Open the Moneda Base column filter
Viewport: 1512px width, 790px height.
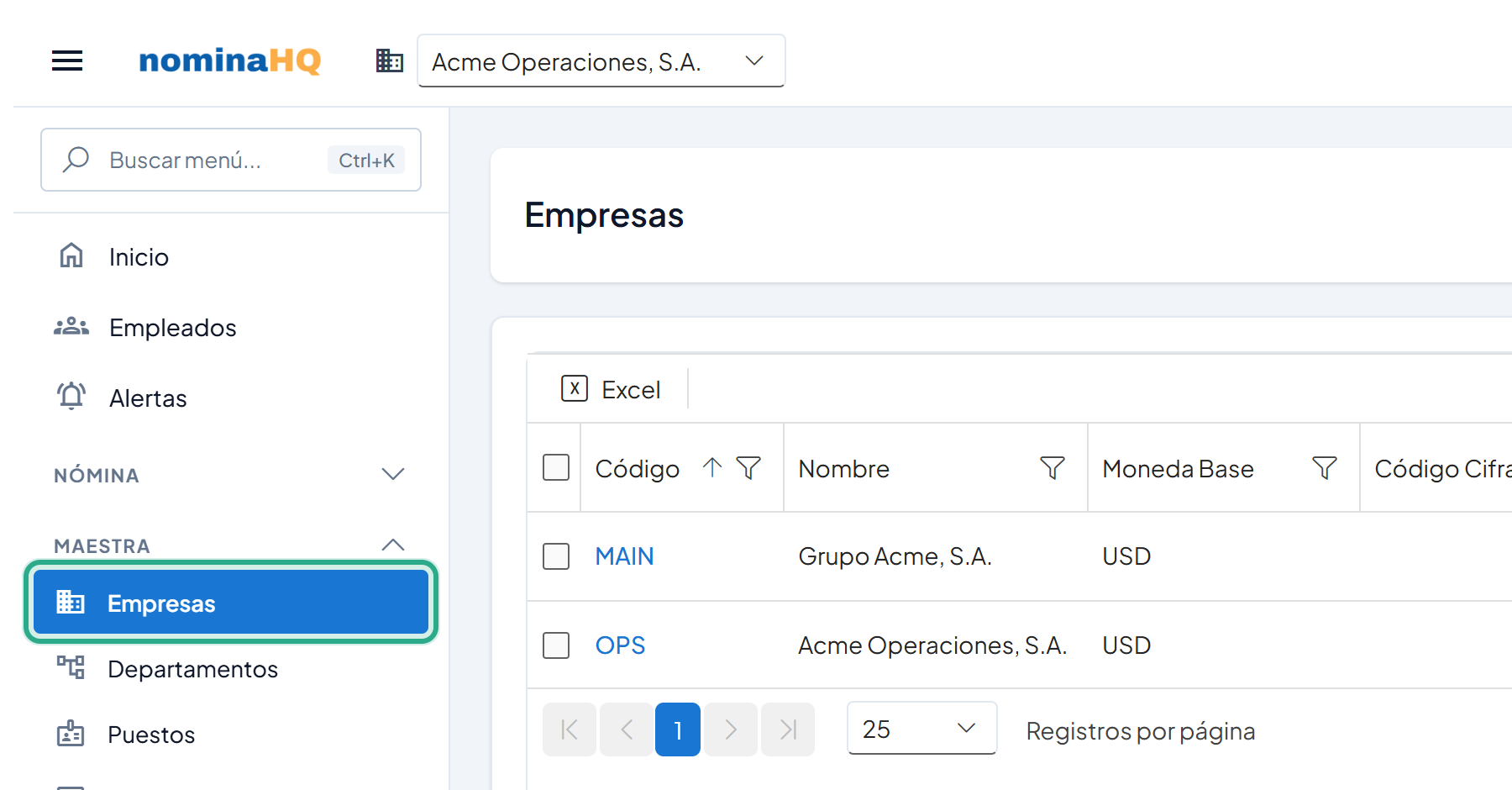(x=1325, y=467)
